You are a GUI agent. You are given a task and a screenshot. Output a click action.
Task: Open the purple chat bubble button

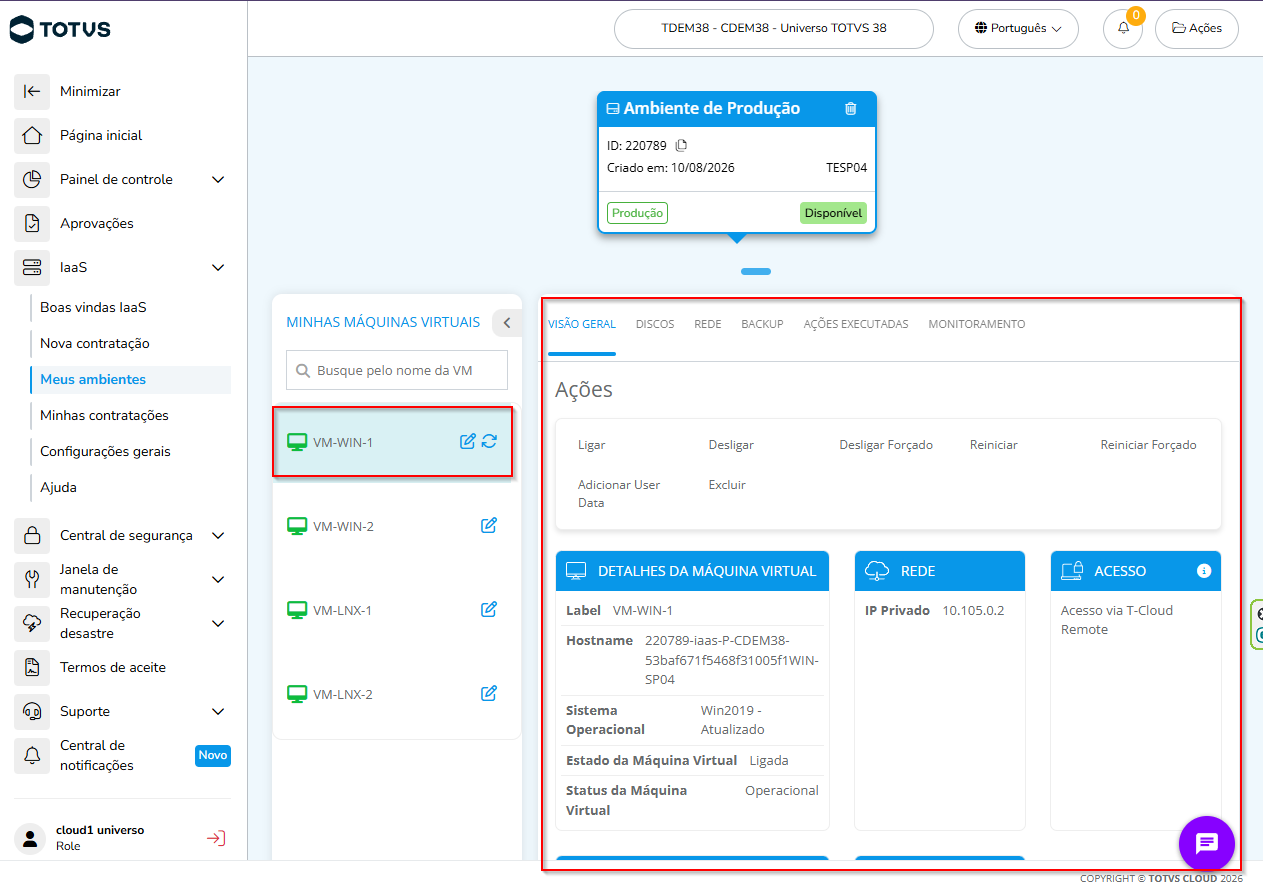(1207, 843)
